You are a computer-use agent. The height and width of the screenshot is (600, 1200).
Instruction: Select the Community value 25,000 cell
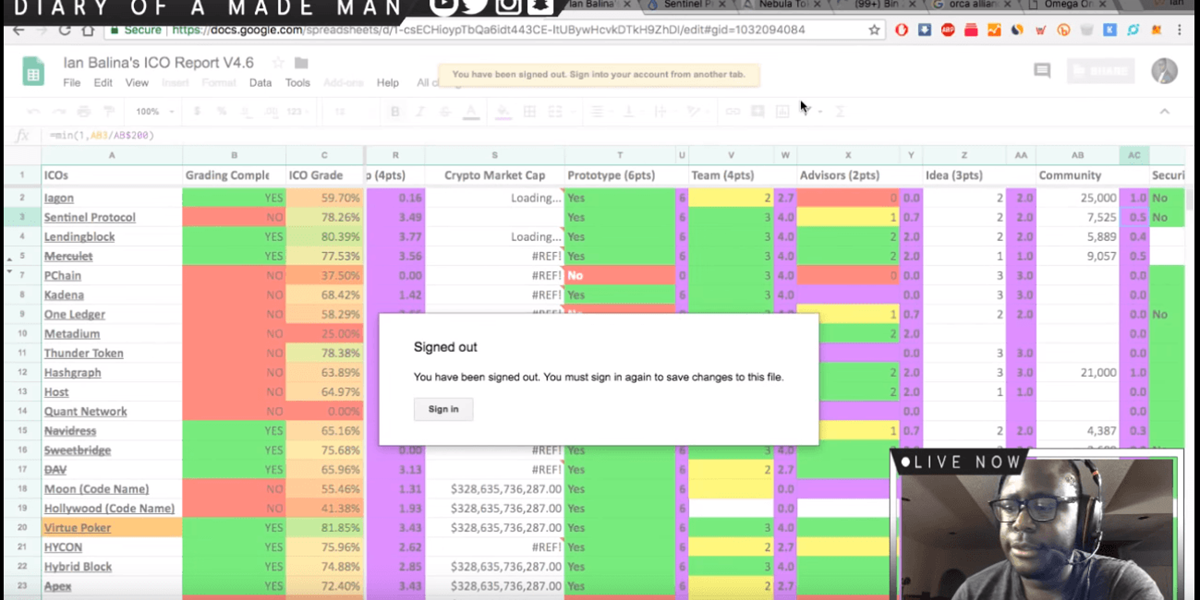coord(1078,198)
